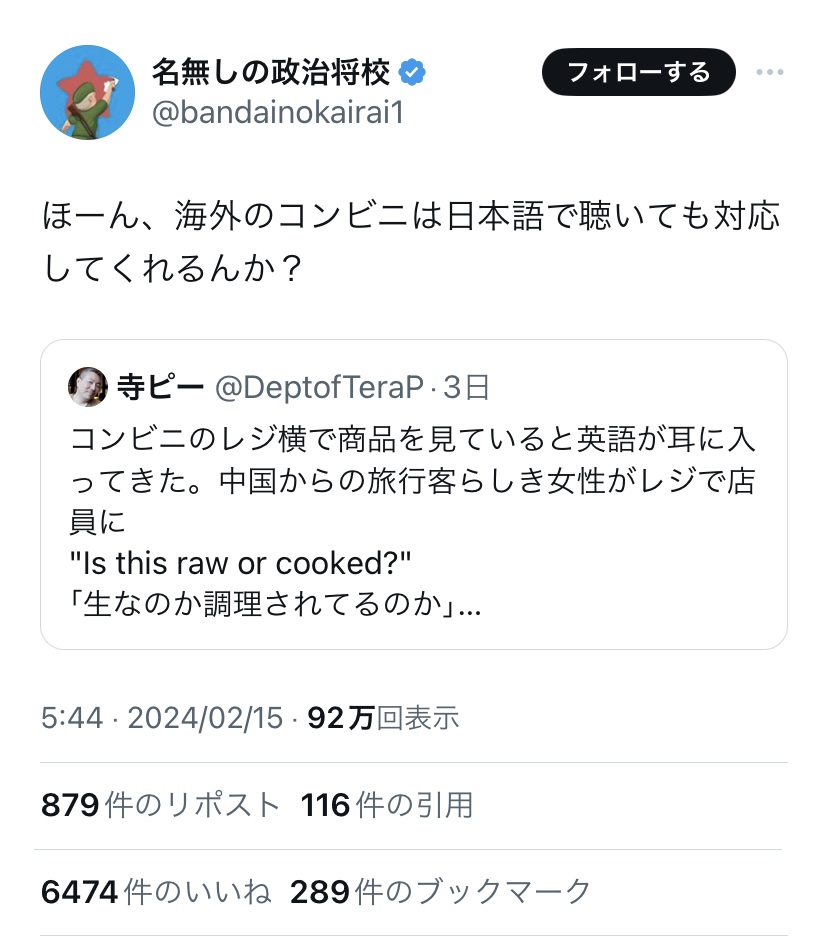Click the blue verified badge
The height and width of the screenshot is (937, 828).
413,72
